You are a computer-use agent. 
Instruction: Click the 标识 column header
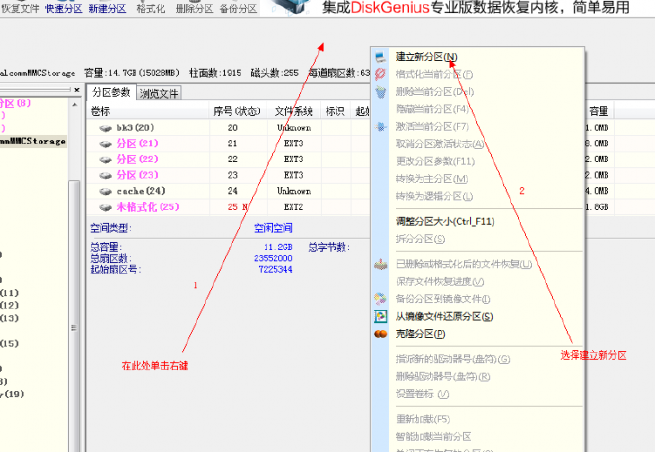(x=335, y=111)
